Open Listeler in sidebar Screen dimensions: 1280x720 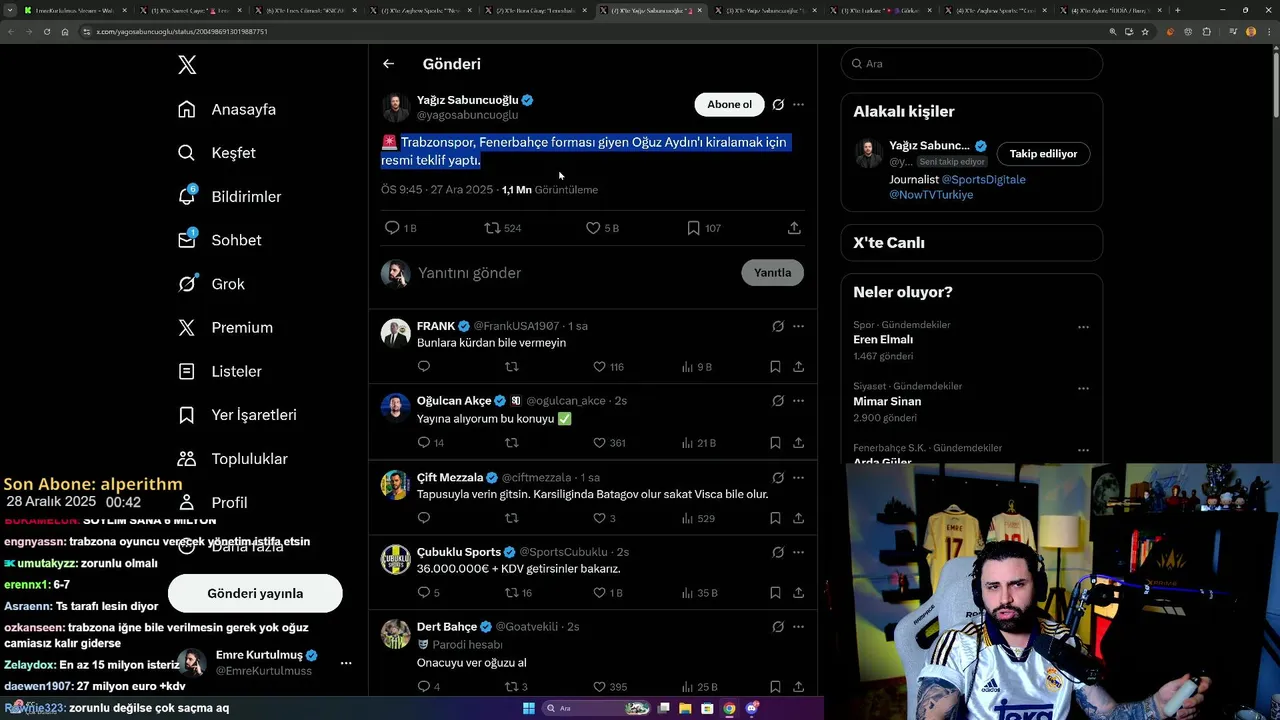(219, 371)
